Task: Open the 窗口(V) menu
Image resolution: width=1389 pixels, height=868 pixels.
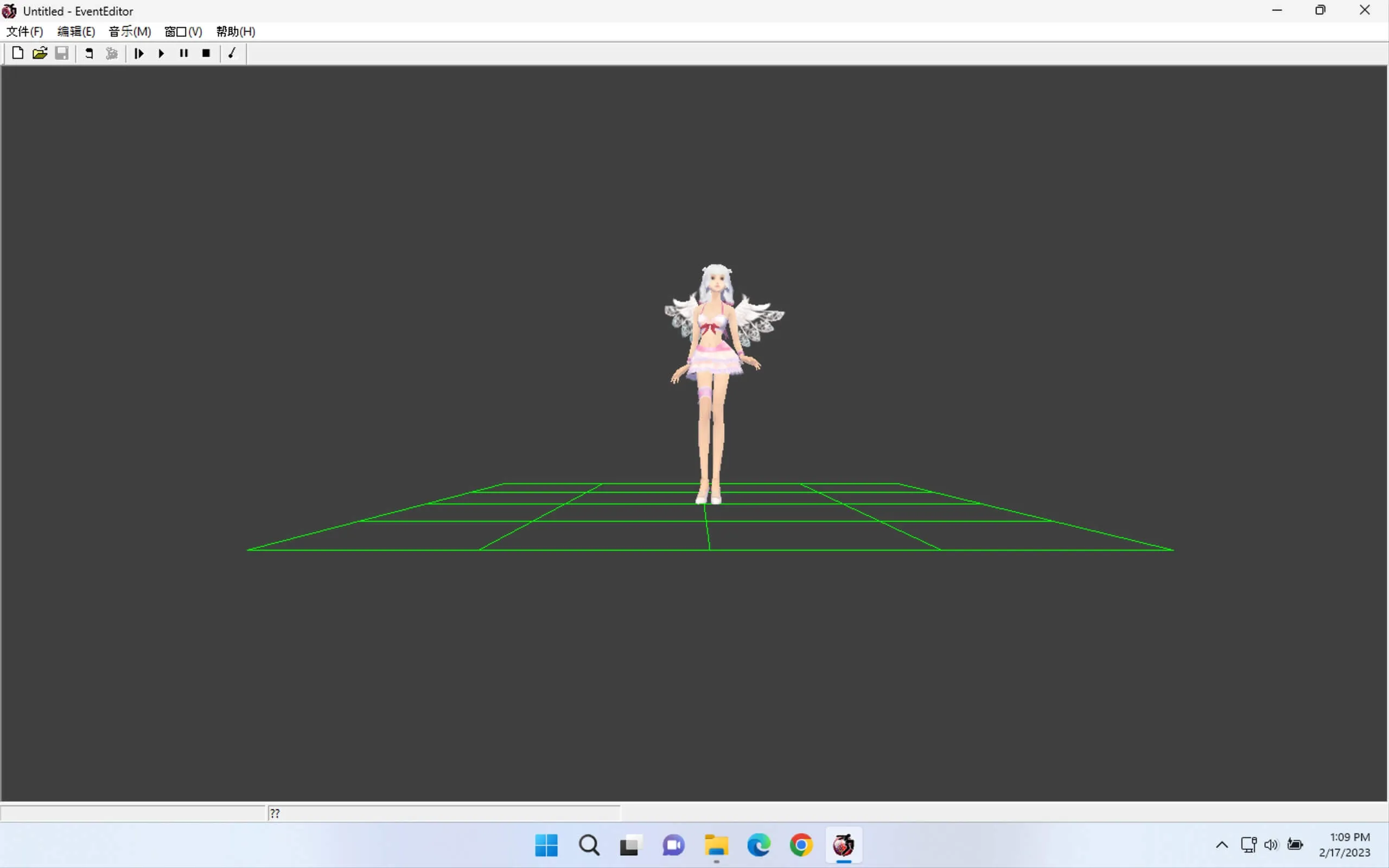Action: click(x=183, y=31)
